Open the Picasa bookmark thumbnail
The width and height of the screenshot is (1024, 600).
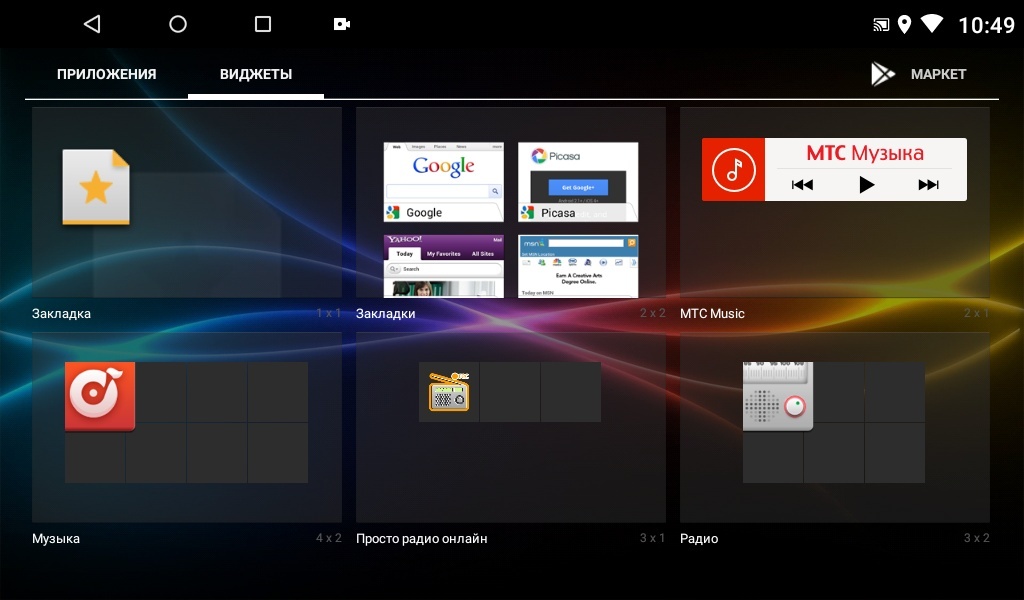coord(578,181)
